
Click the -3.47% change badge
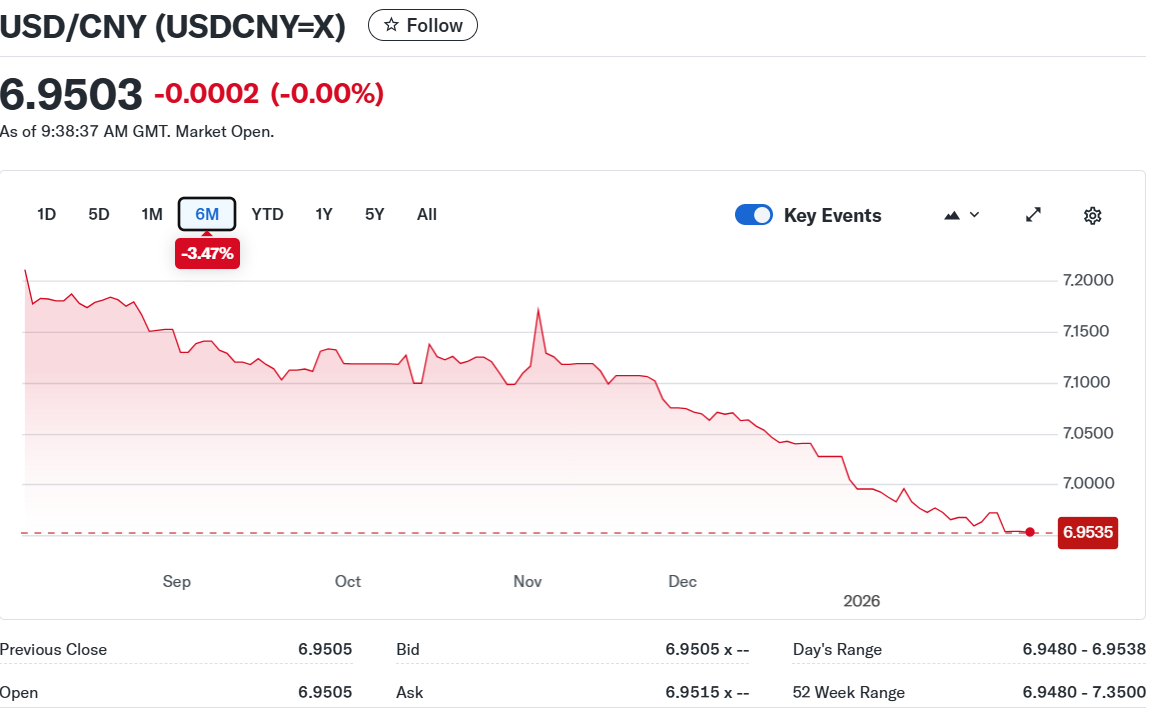tap(207, 253)
